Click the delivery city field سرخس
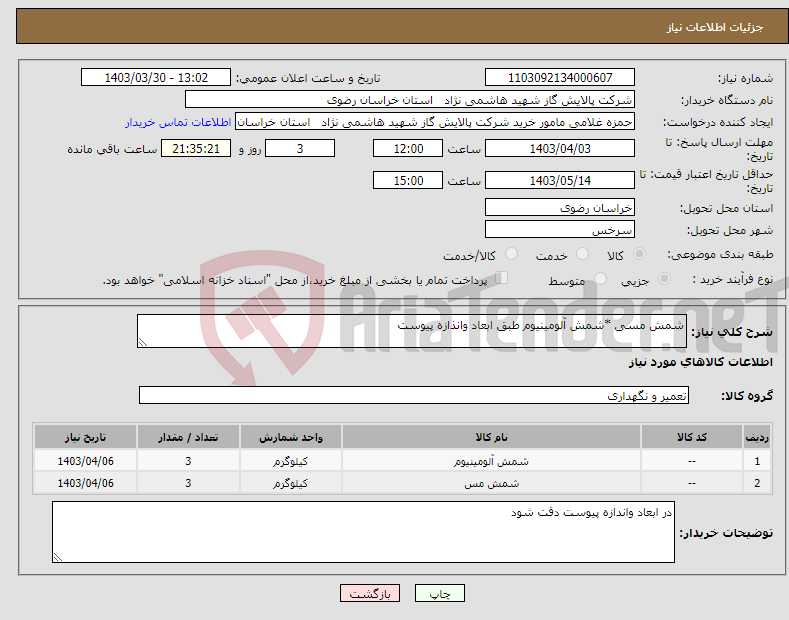 560,229
